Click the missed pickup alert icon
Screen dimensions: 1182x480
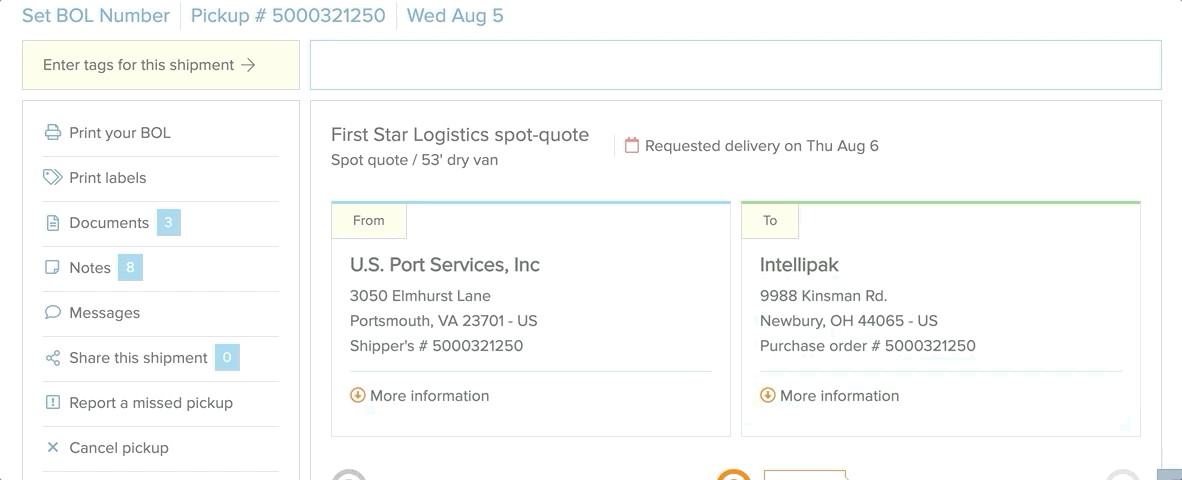(x=53, y=402)
